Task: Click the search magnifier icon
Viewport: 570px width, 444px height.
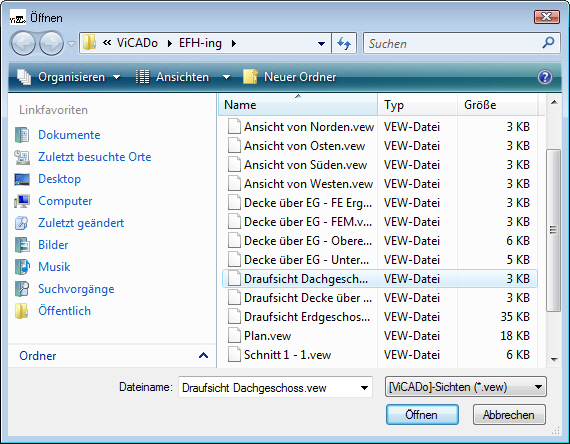Action: [548, 43]
